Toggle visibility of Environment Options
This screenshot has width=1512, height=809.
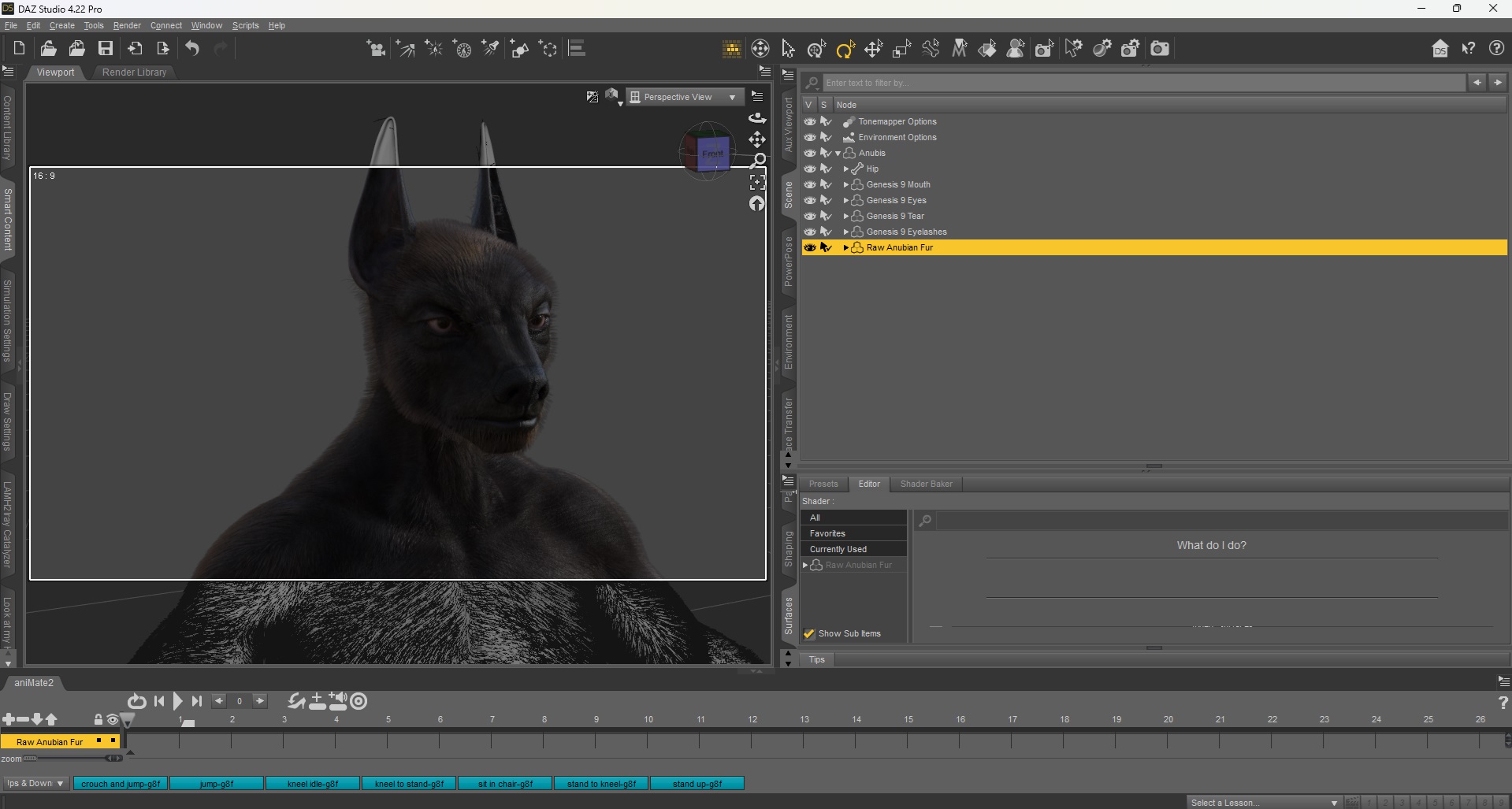click(x=810, y=137)
